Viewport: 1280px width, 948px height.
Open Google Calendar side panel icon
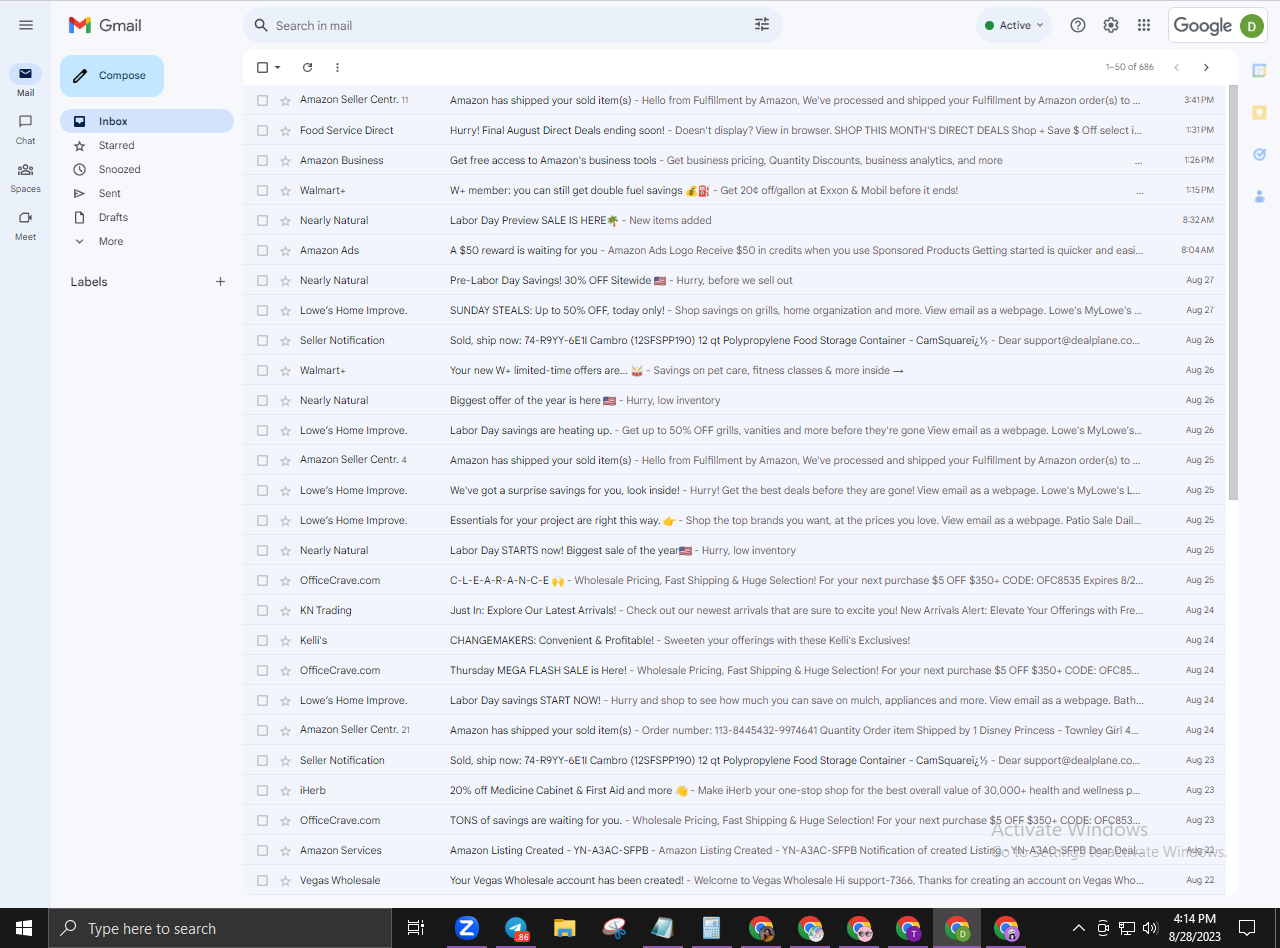1259,70
